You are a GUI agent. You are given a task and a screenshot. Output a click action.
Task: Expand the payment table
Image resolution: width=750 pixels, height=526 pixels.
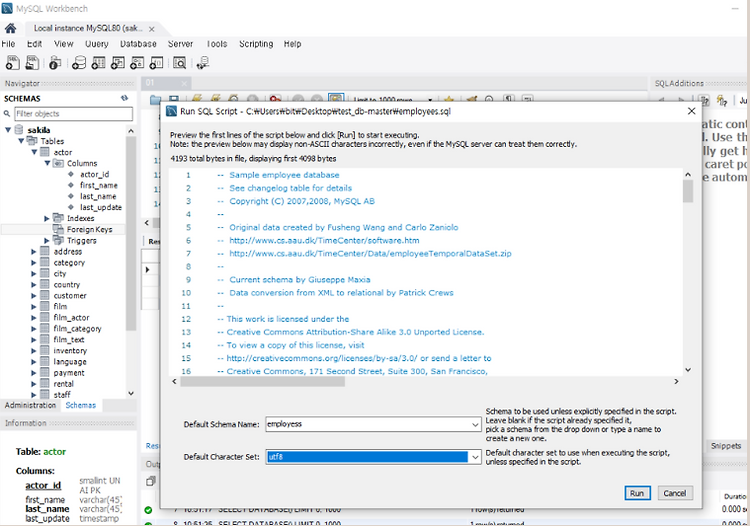click(x=34, y=373)
